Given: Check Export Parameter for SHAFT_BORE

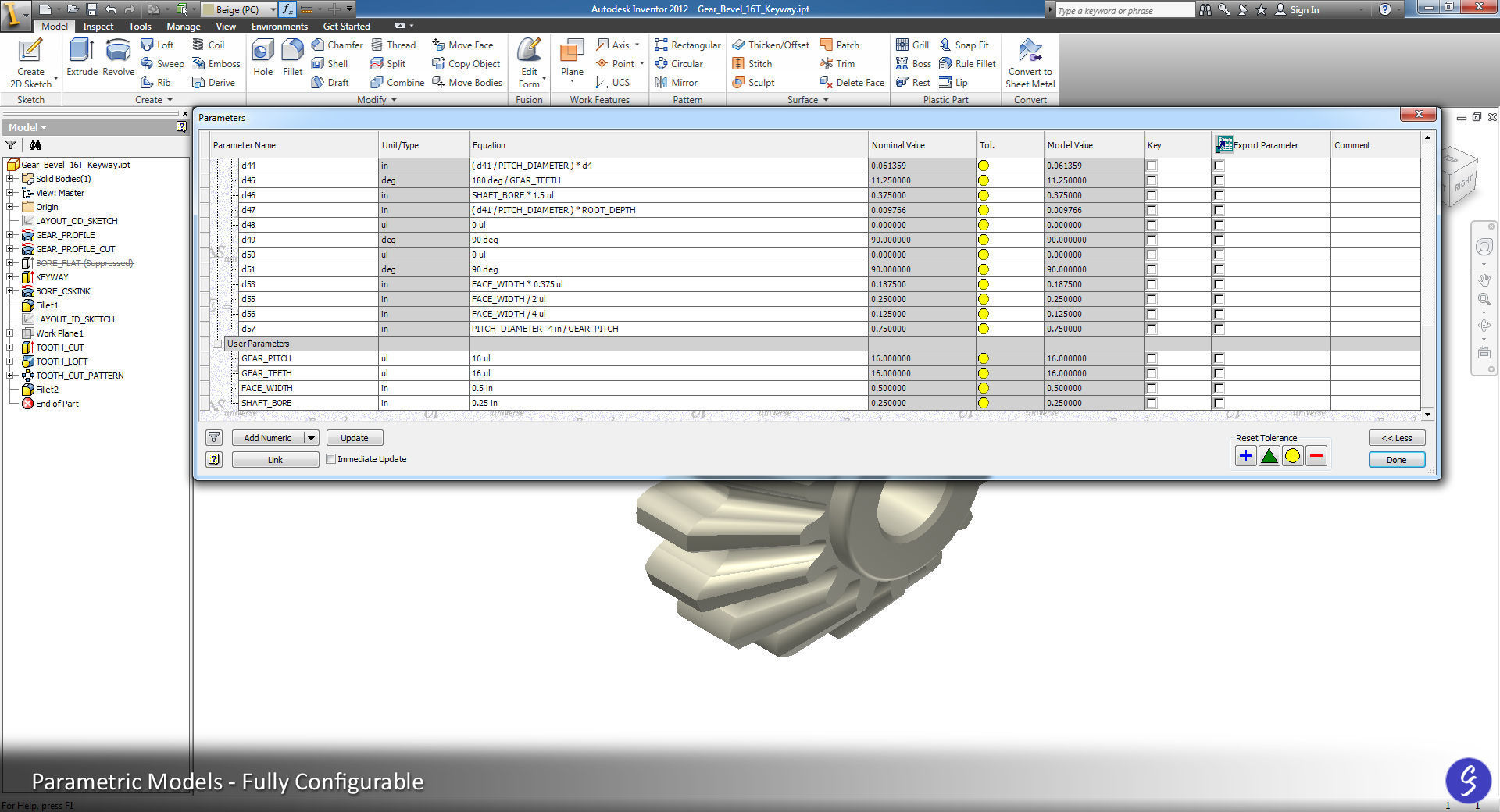Looking at the screenshot, I should tap(1219, 403).
